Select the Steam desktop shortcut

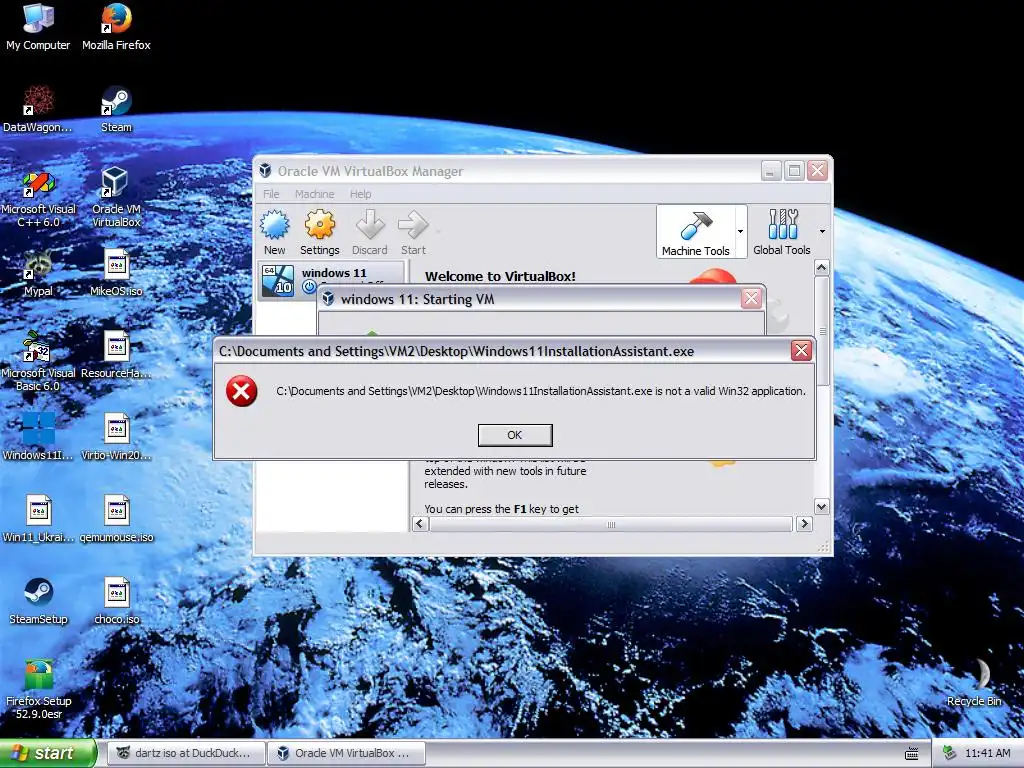click(116, 109)
